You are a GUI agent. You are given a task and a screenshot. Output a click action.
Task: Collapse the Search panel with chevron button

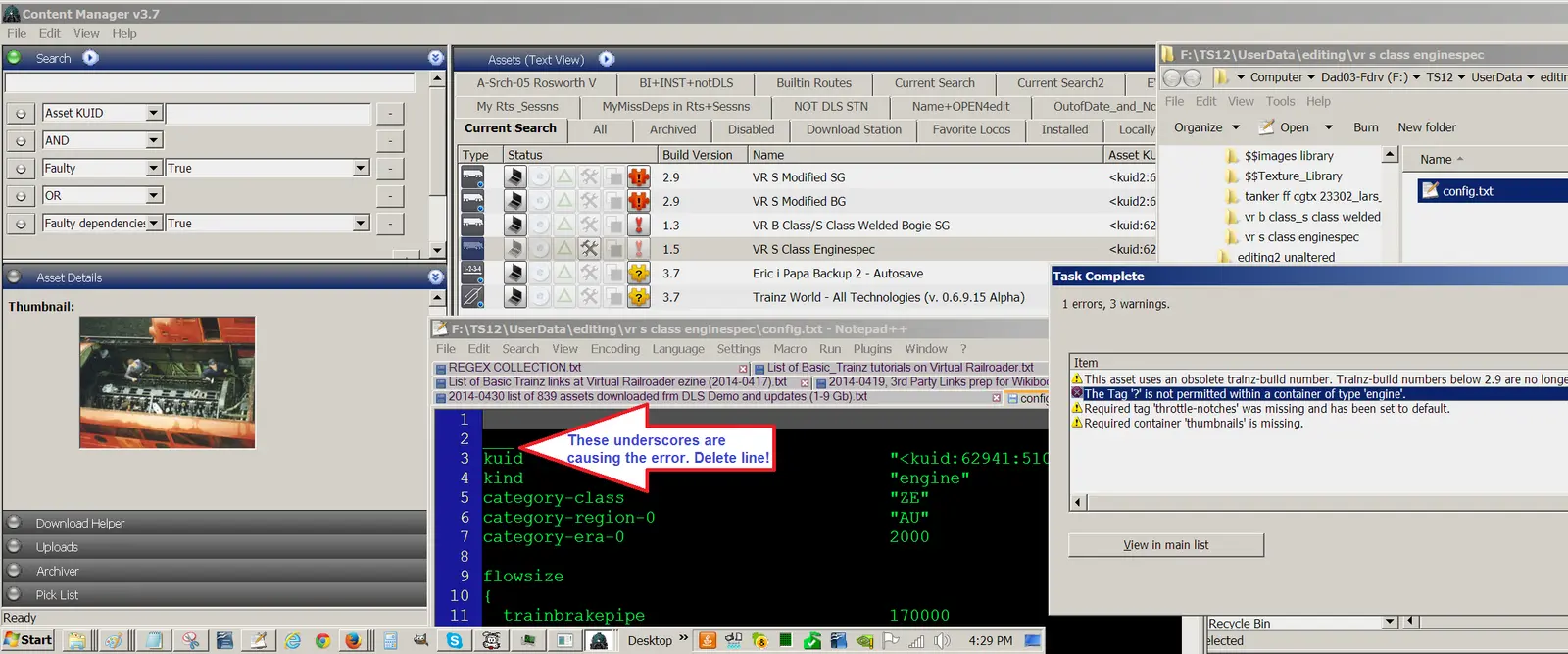tap(436, 58)
